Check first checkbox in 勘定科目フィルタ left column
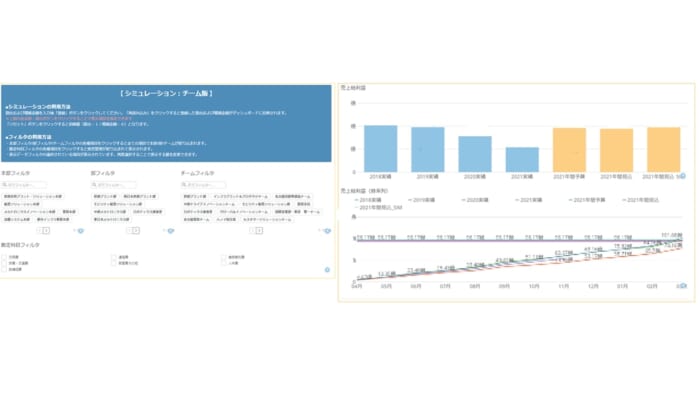 (x=4, y=257)
